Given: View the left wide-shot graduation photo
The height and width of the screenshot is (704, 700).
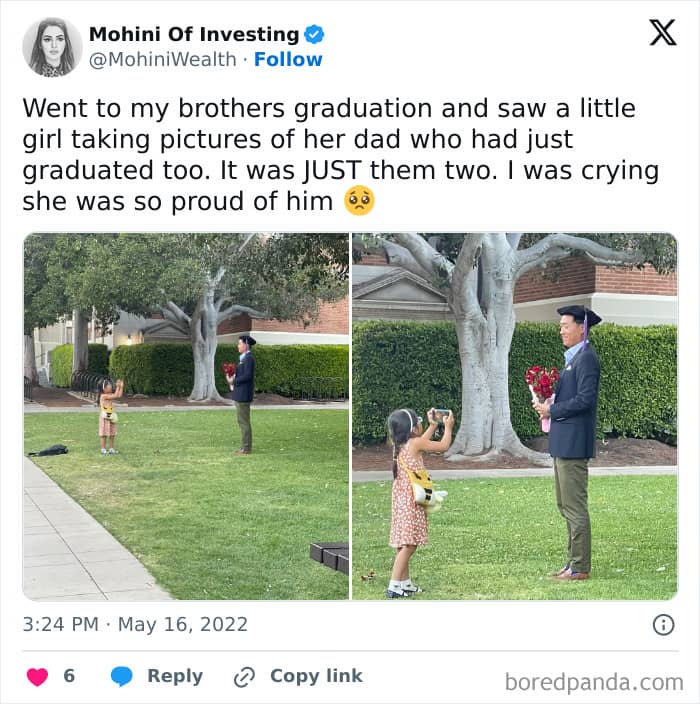Looking at the screenshot, I should 186,416.
